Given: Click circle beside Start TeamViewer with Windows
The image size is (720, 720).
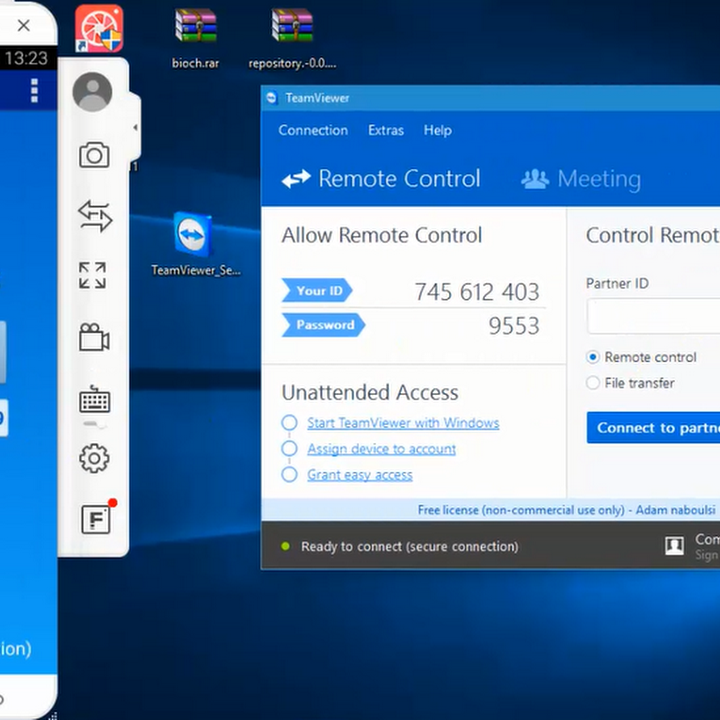Looking at the screenshot, I should pyautogui.click(x=289, y=422).
